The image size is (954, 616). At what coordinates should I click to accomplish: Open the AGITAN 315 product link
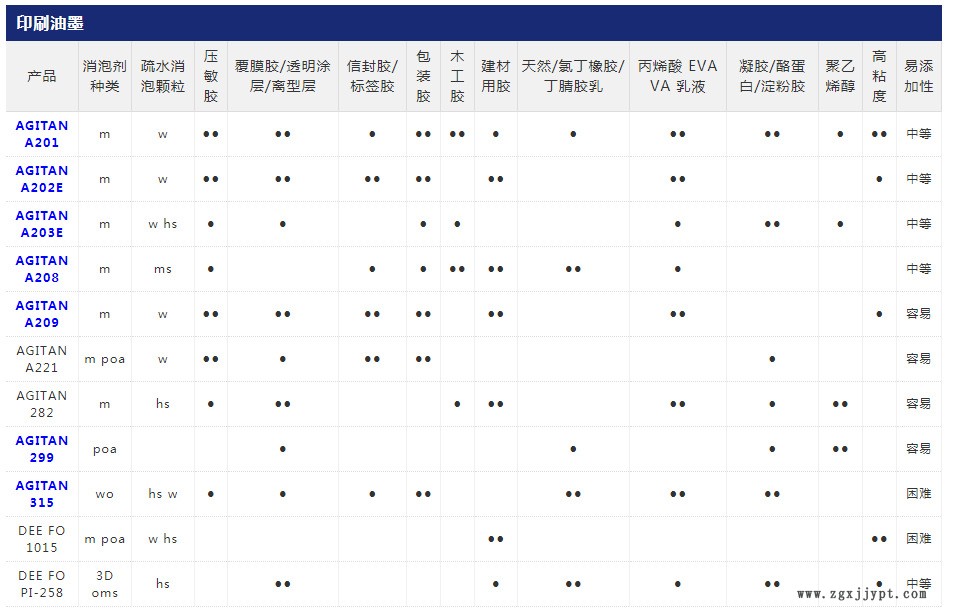tap(41, 494)
